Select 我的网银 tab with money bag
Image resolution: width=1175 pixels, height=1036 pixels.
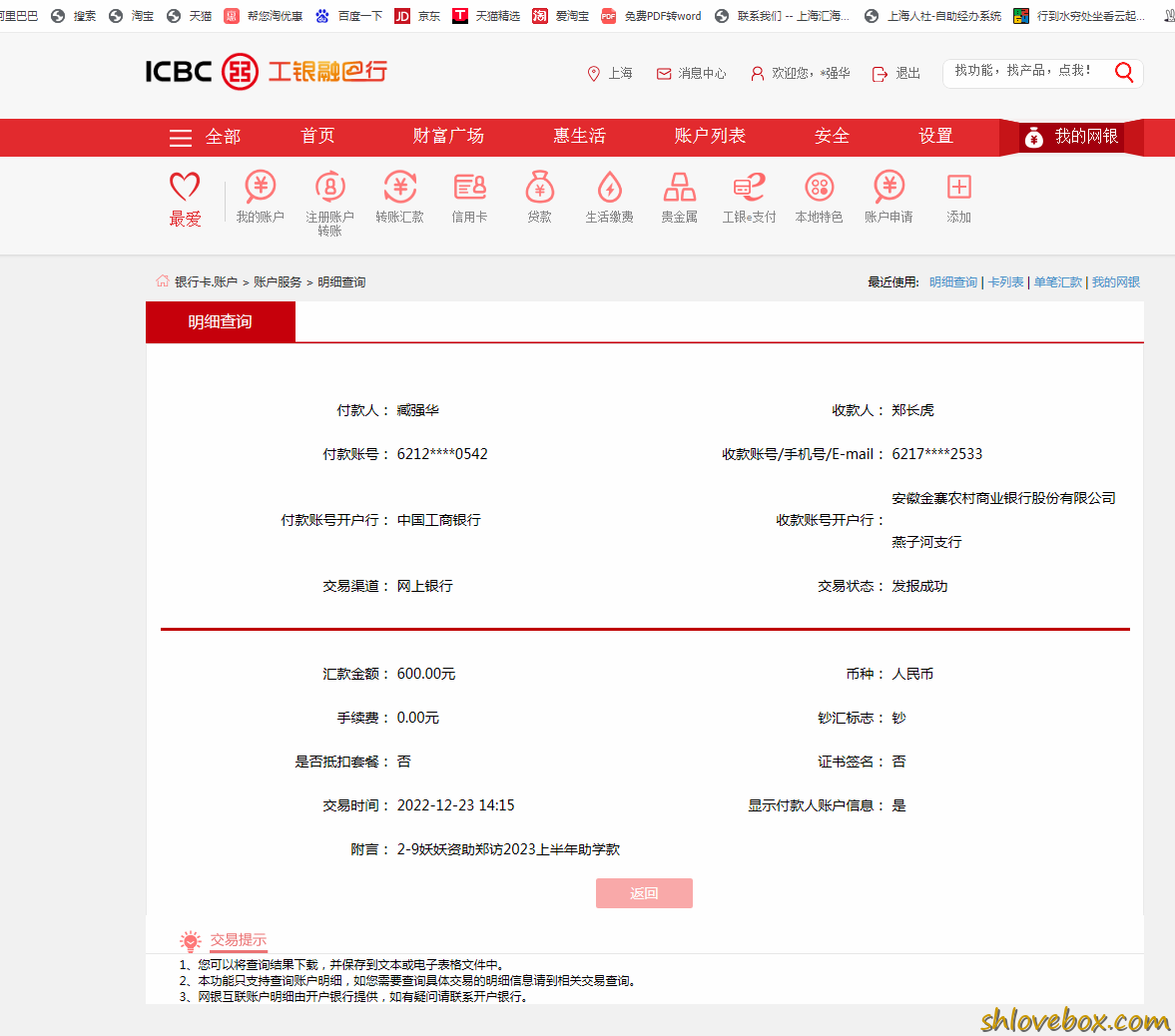tap(1071, 137)
